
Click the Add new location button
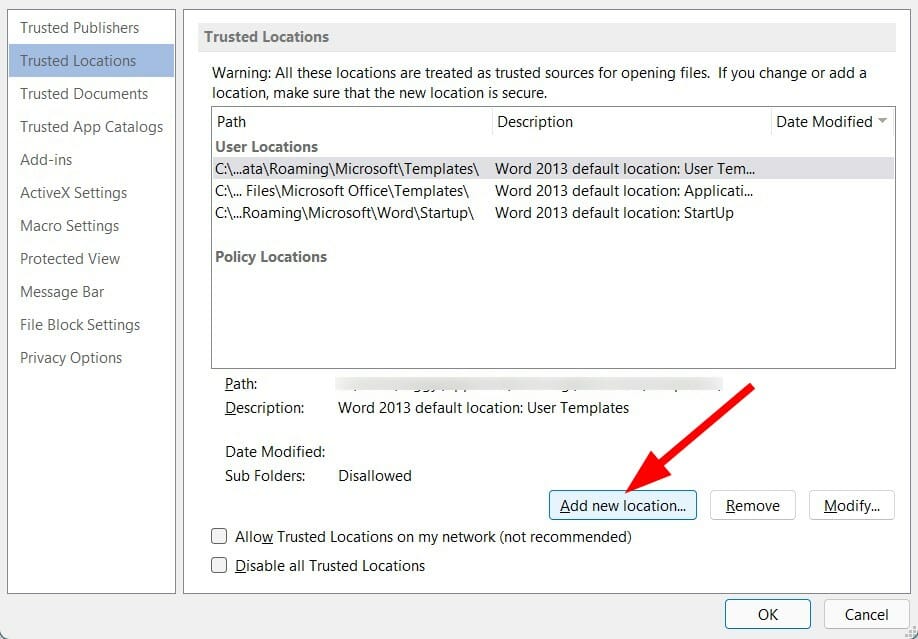click(622, 505)
